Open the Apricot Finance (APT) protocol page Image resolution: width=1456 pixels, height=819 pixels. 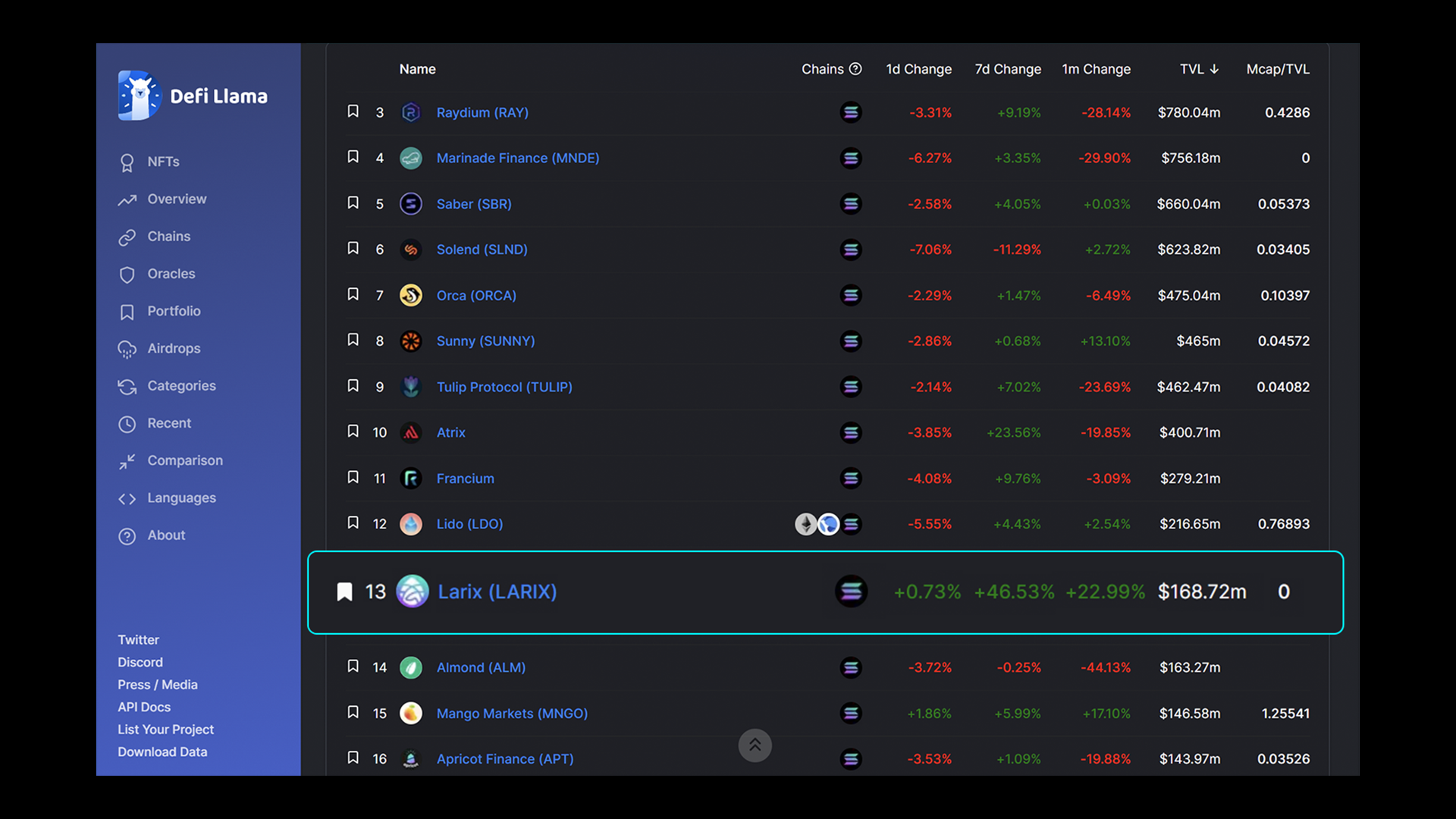click(x=505, y=759)
